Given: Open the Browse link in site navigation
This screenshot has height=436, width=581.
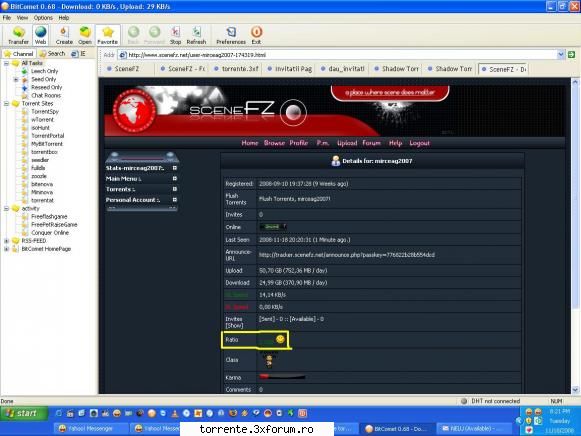Looking at the screenshot, I should [x=274, y=143].
